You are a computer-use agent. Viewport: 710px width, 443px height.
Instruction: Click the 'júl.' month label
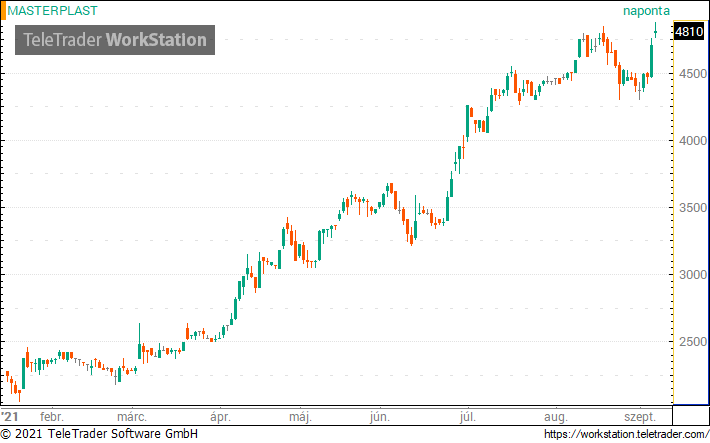[468, 416]
